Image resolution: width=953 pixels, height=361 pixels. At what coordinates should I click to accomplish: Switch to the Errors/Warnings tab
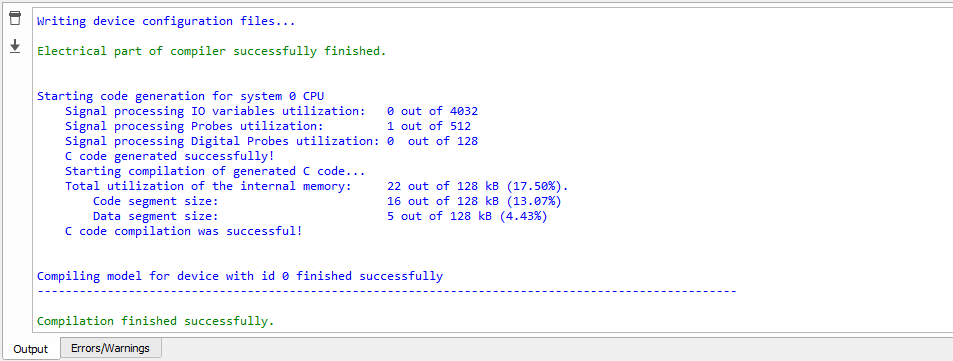[x=111, y=348]
